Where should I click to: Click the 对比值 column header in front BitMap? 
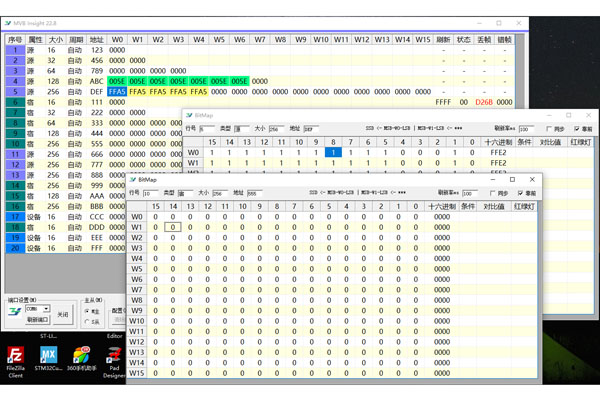pyautogui.click(x=494, y=206)
